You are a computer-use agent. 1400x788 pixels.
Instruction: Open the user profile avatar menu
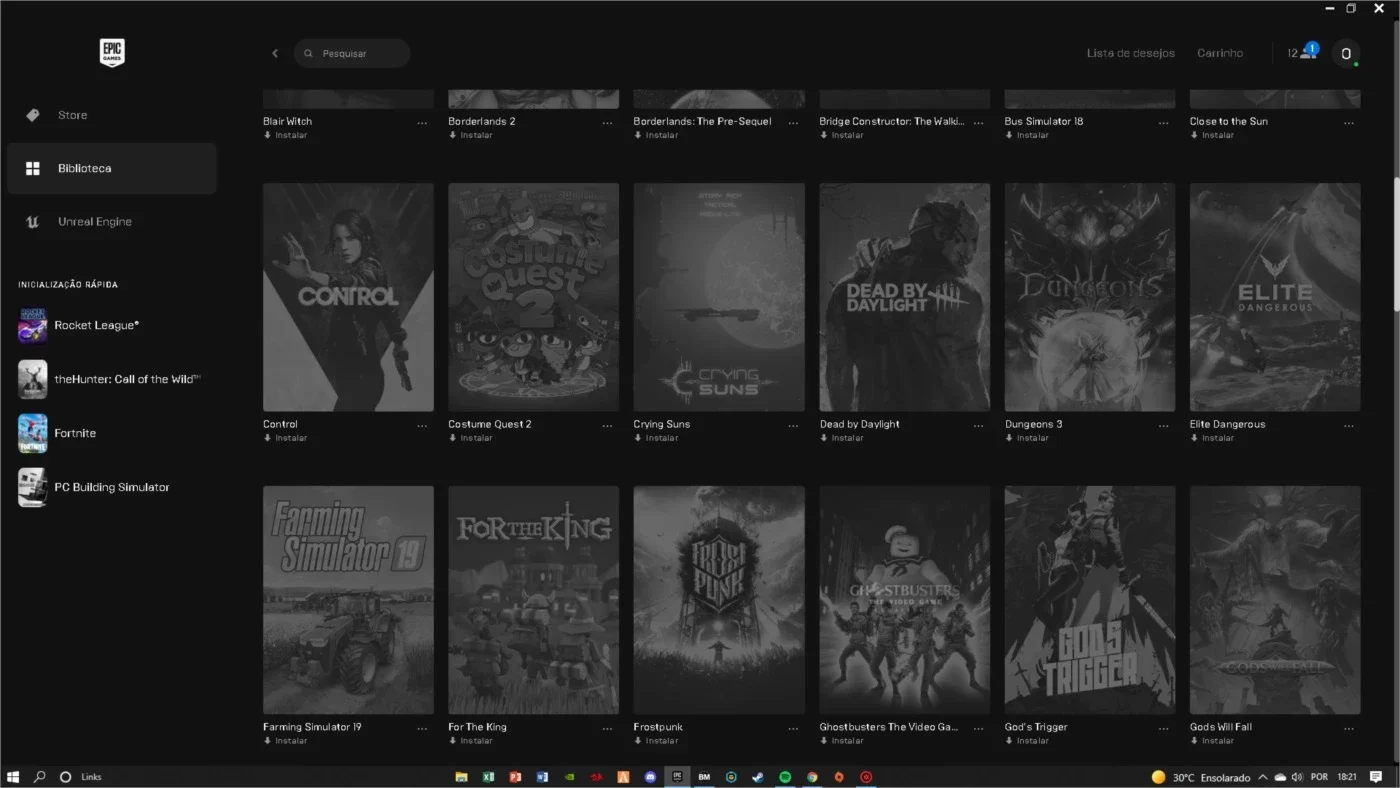pyautogui.click(x=1346, y=53)
